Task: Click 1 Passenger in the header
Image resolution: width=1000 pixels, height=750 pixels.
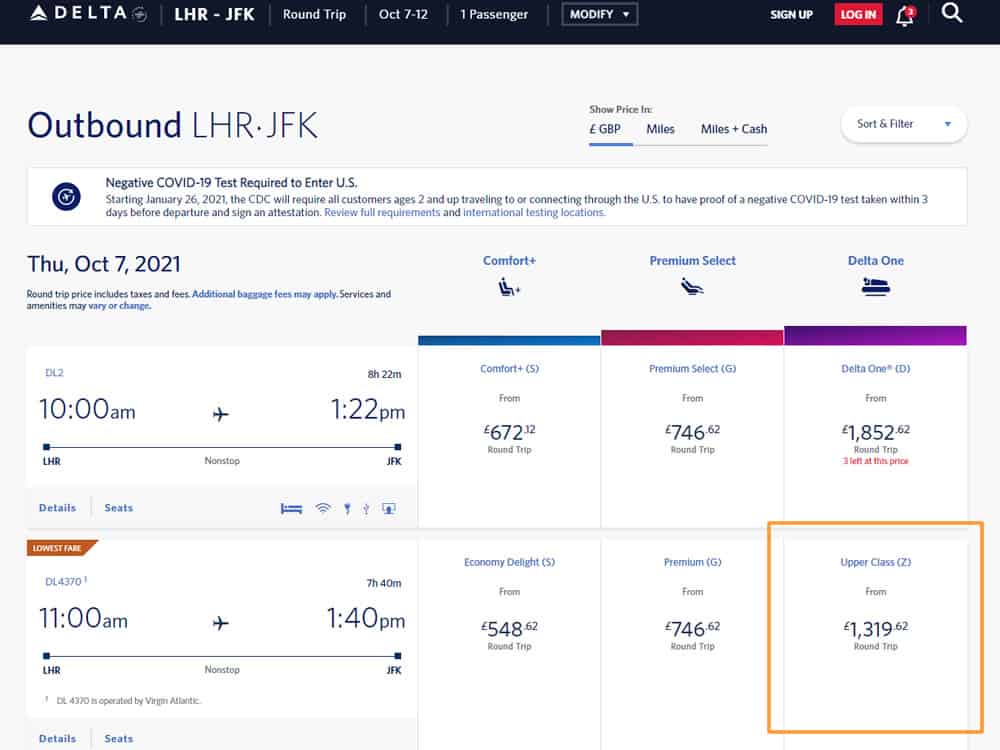Action: click(494, 14)
